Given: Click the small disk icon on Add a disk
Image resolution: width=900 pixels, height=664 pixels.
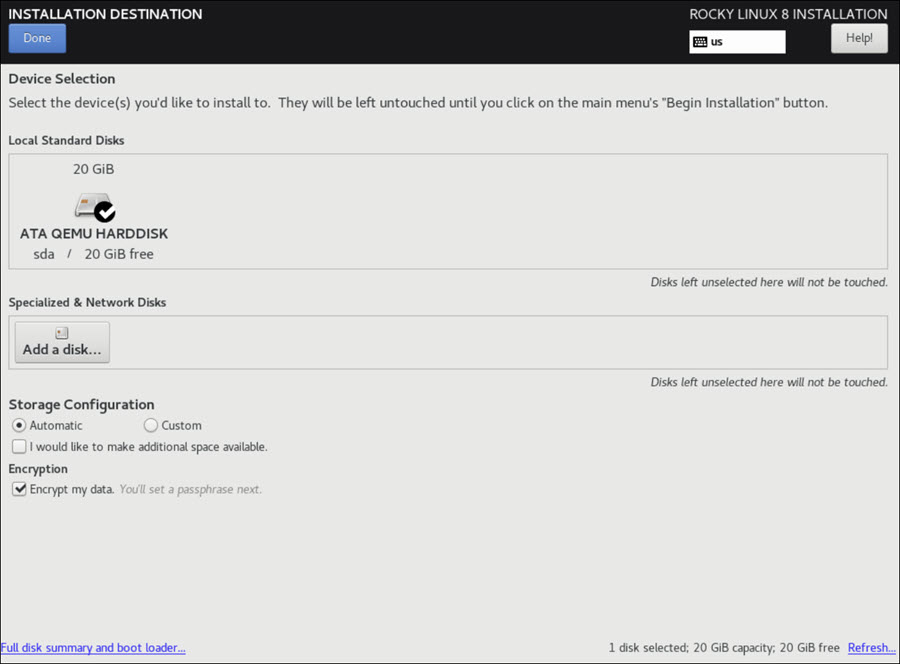Looking at the screenshot, I should [x=61, y=330].
